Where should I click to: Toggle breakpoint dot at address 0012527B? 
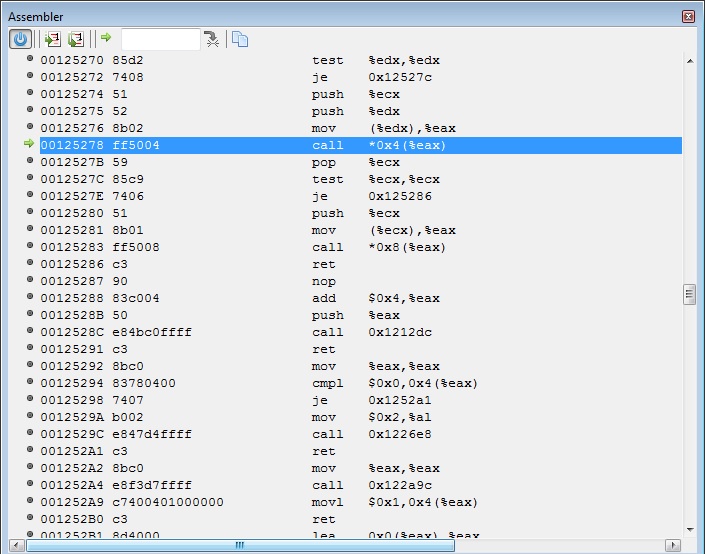pos(30,161)
